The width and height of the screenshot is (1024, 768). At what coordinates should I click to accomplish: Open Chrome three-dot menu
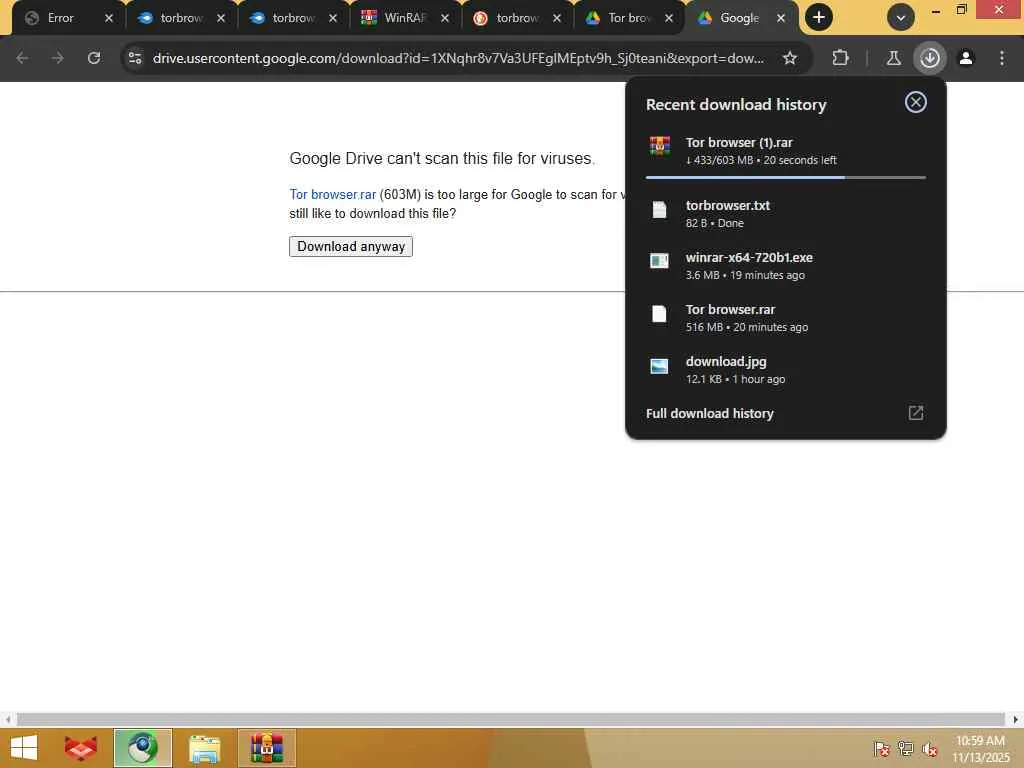point(1002,58)
